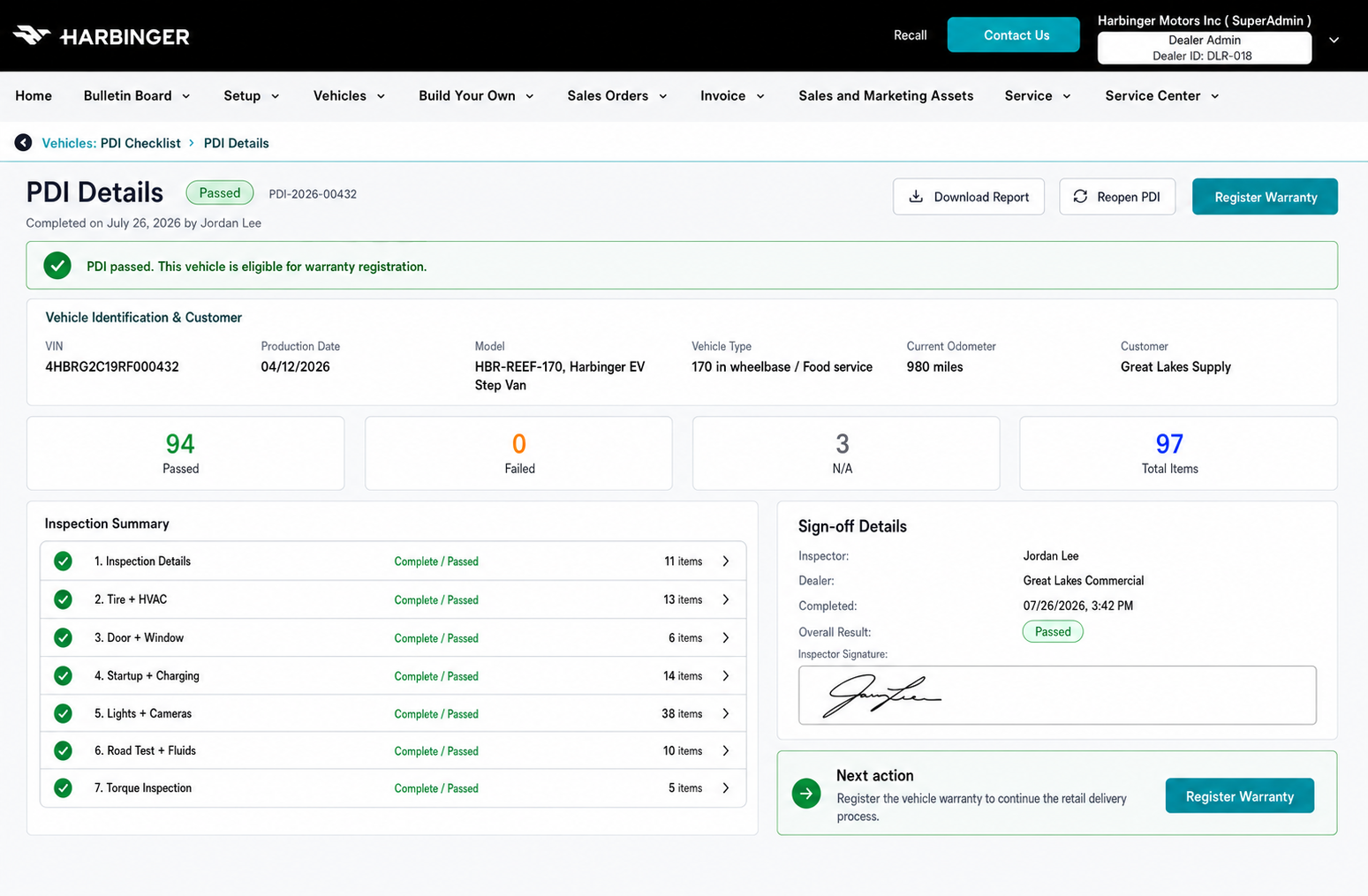Click Register Warranty in the Next action card
Screen dimensions: 1368x896
click(1240, 796)
